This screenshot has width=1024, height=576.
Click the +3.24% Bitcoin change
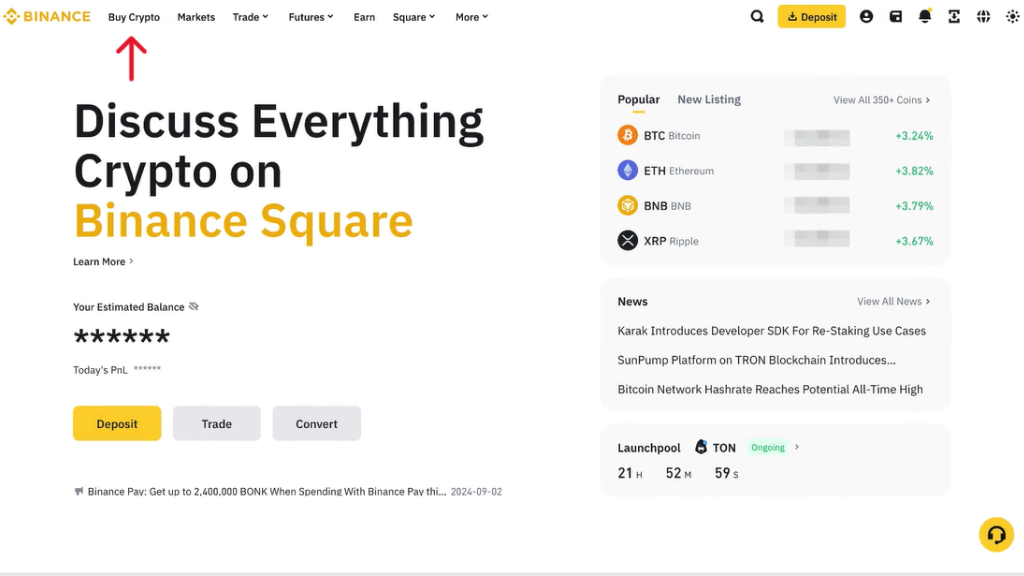(914, 136)
